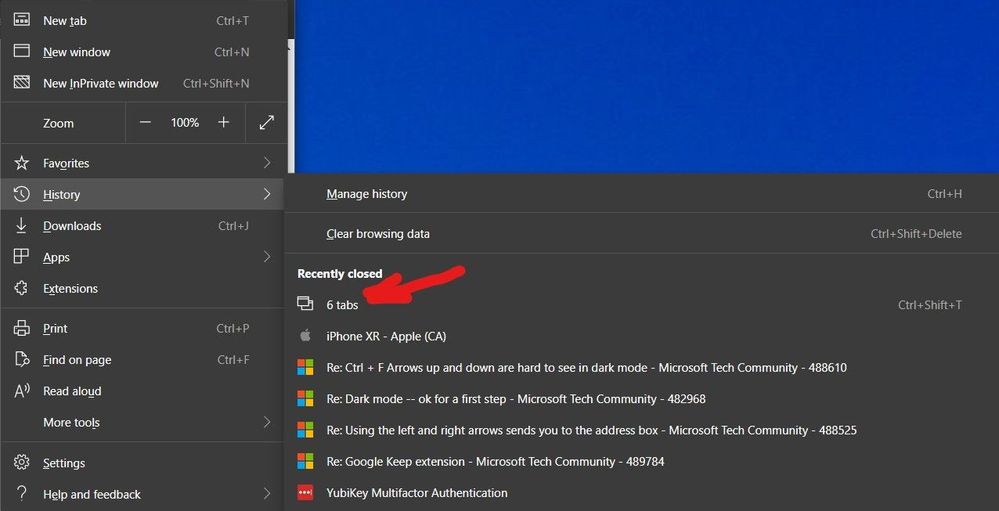Click the Find on page icon

tap(22, 359)
